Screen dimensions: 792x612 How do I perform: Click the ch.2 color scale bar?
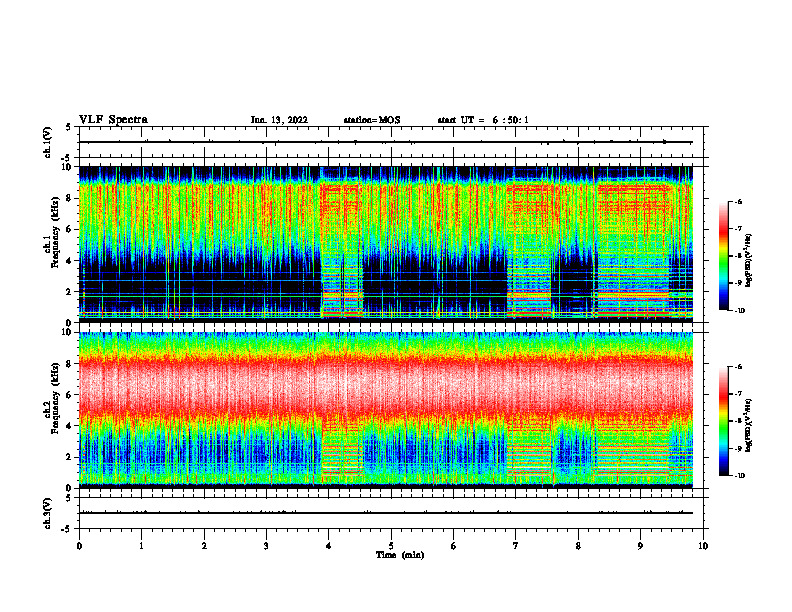pos(723,421)
